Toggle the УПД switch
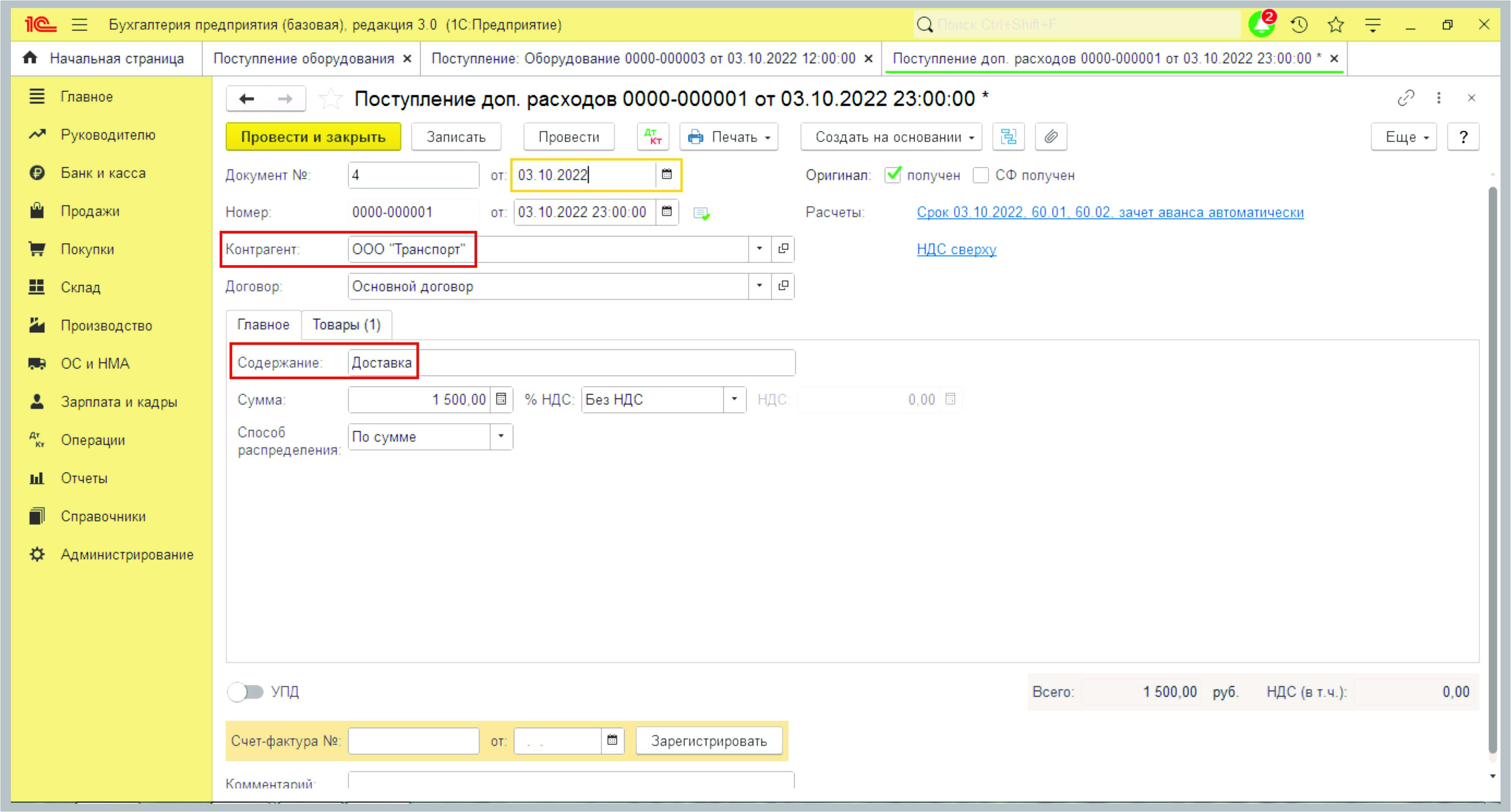Image resolution: width=1511 pixels, height=812 pixels. coord(246,692)
